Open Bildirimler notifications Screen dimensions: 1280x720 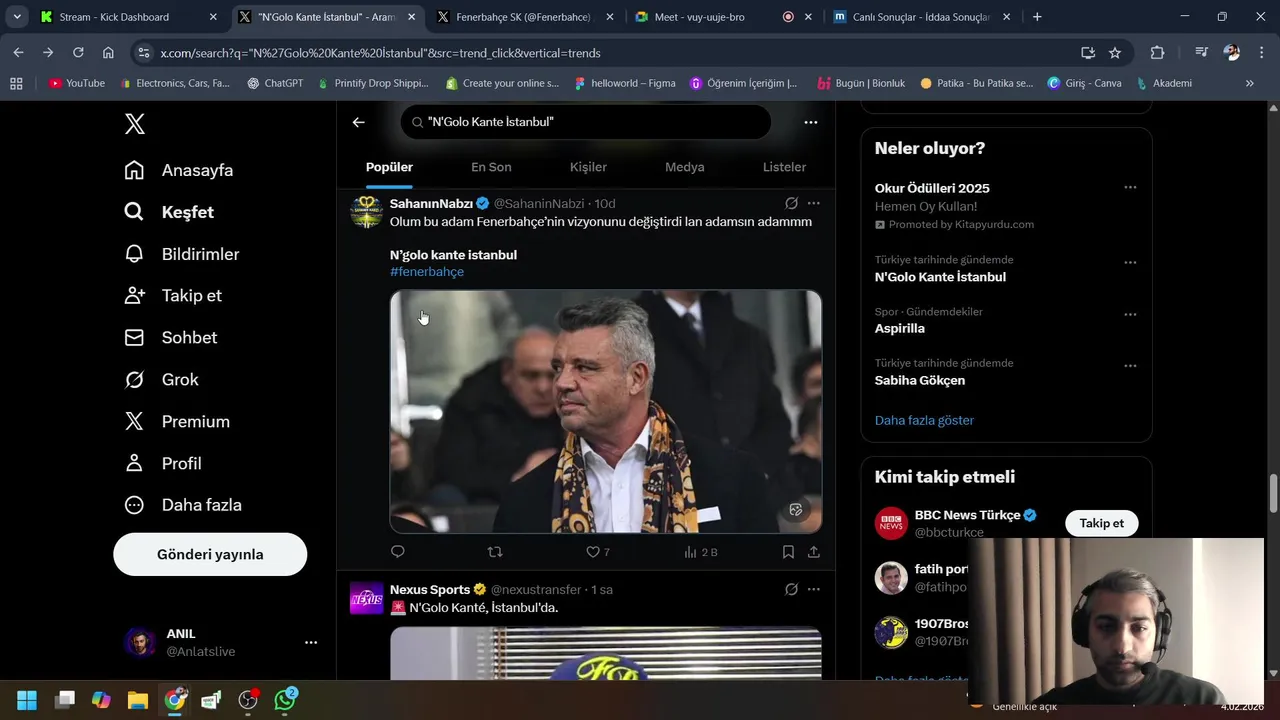pyautogui.click(x=181, y=254)
